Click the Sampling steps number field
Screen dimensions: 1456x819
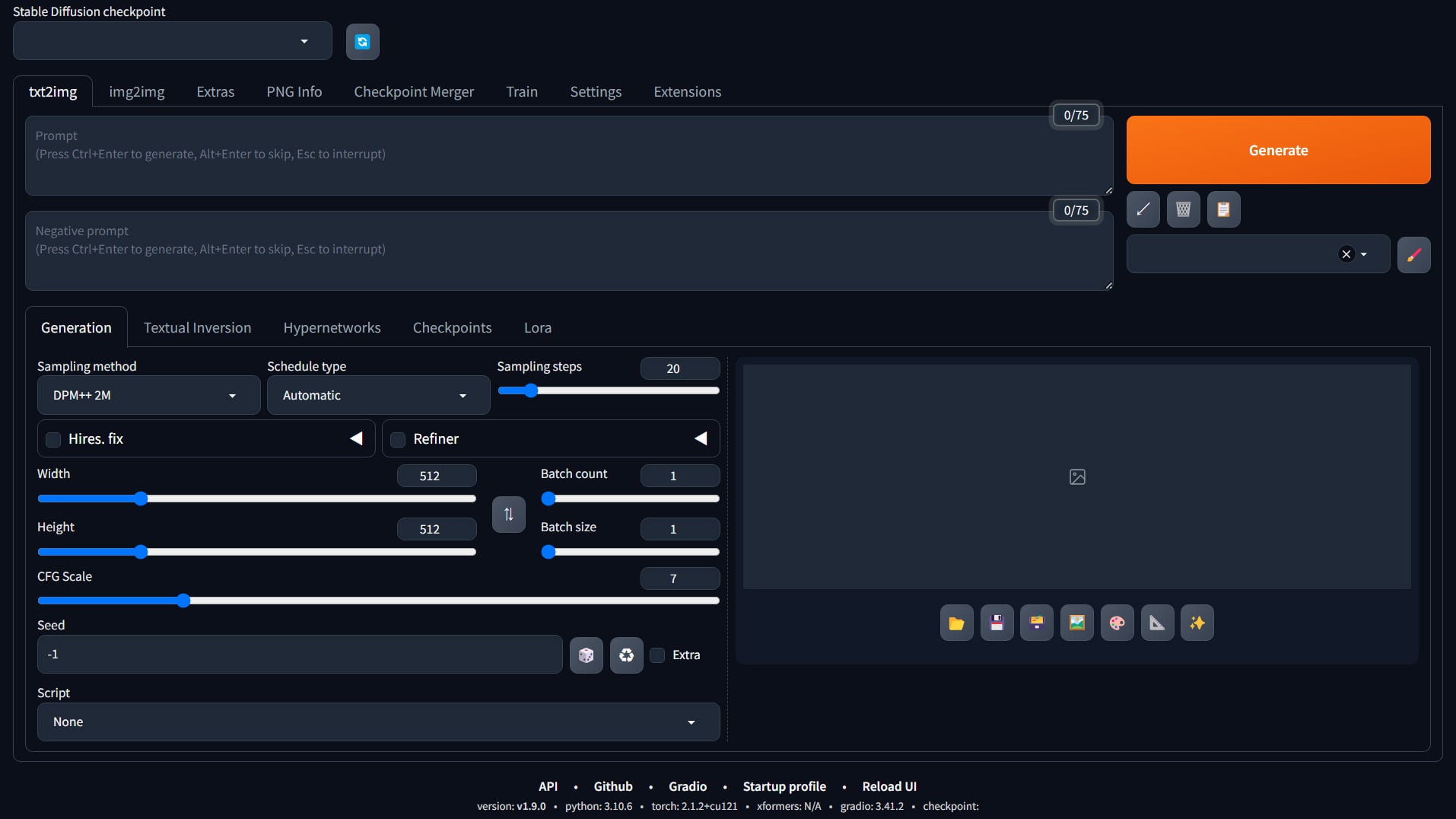pyautogui.click(x=680, y=368)
